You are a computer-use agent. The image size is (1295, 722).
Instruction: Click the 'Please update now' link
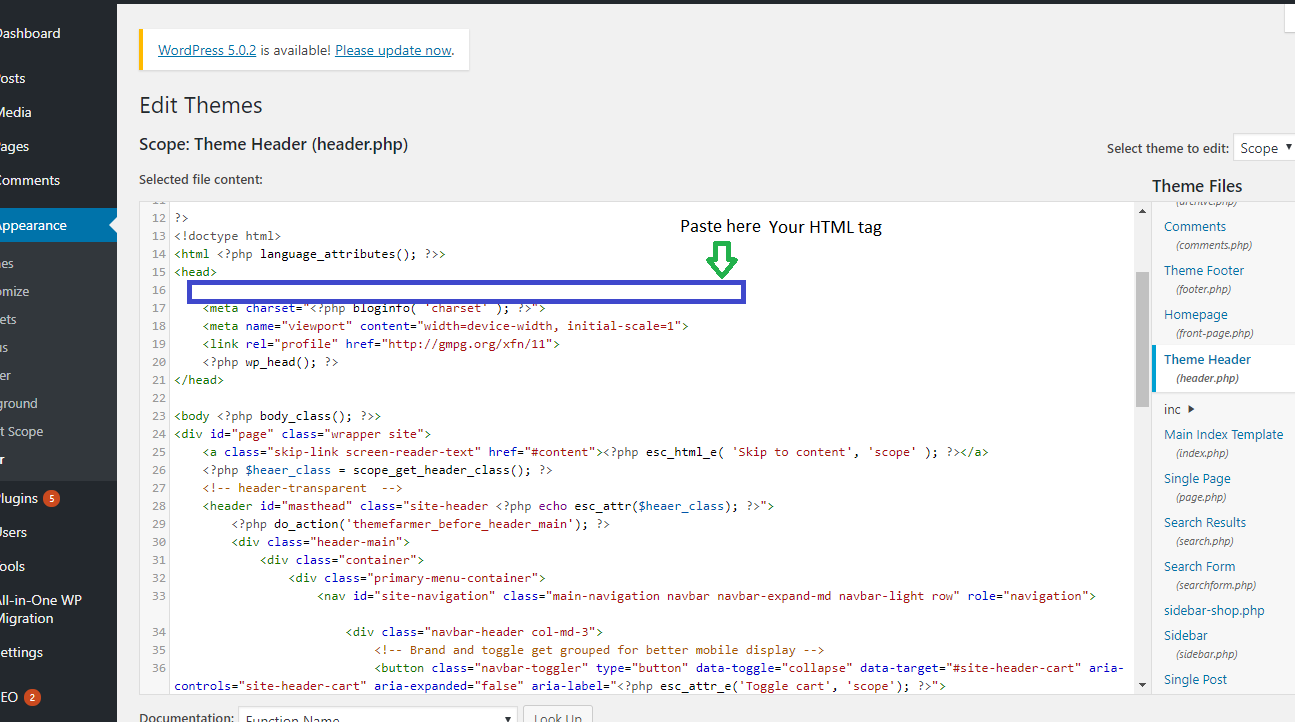pyautogui.click(x=394, y=50)
